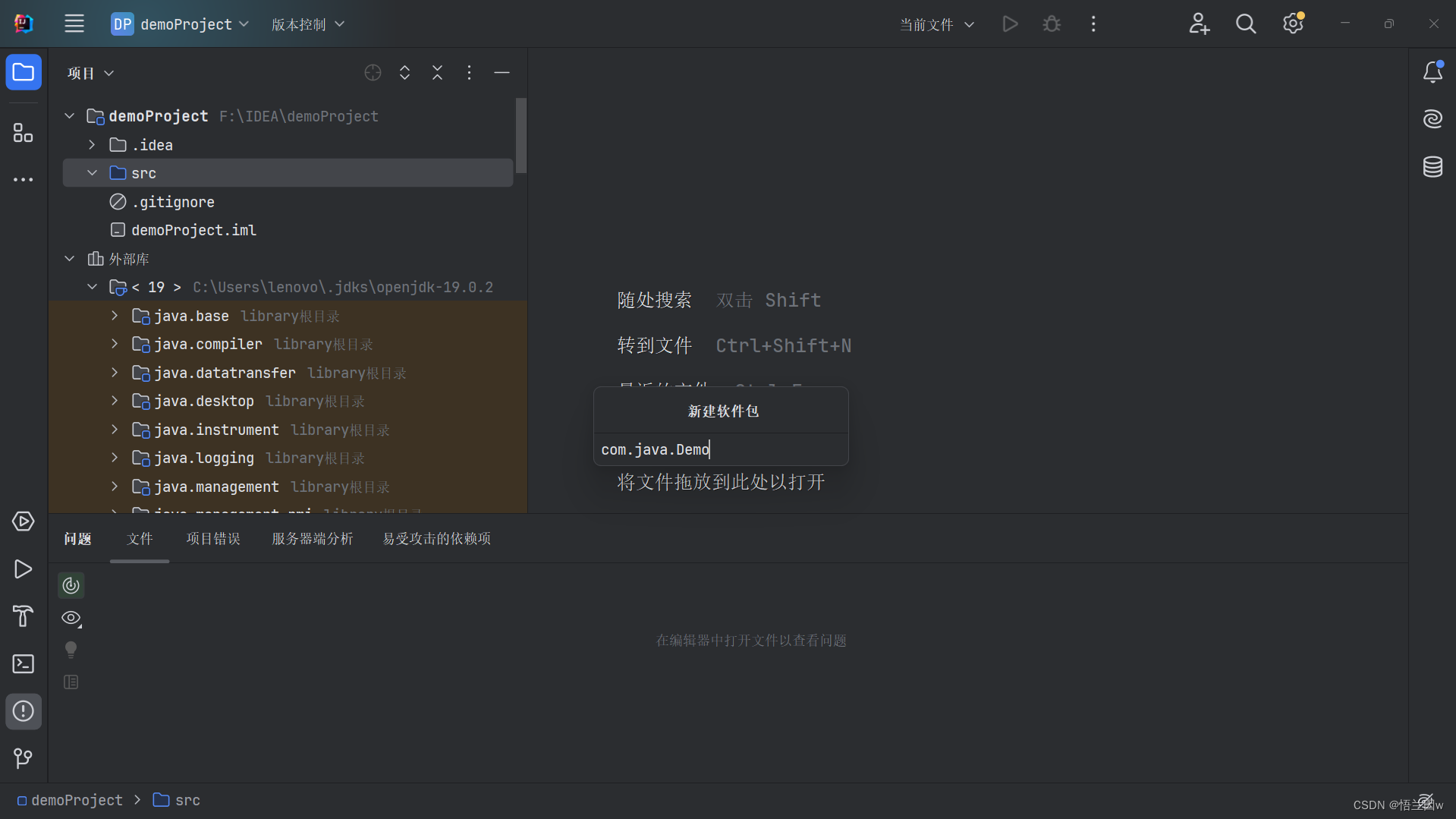Expand the java.compiler library
The image size is (1456, 819).
[x=115, y=344]
